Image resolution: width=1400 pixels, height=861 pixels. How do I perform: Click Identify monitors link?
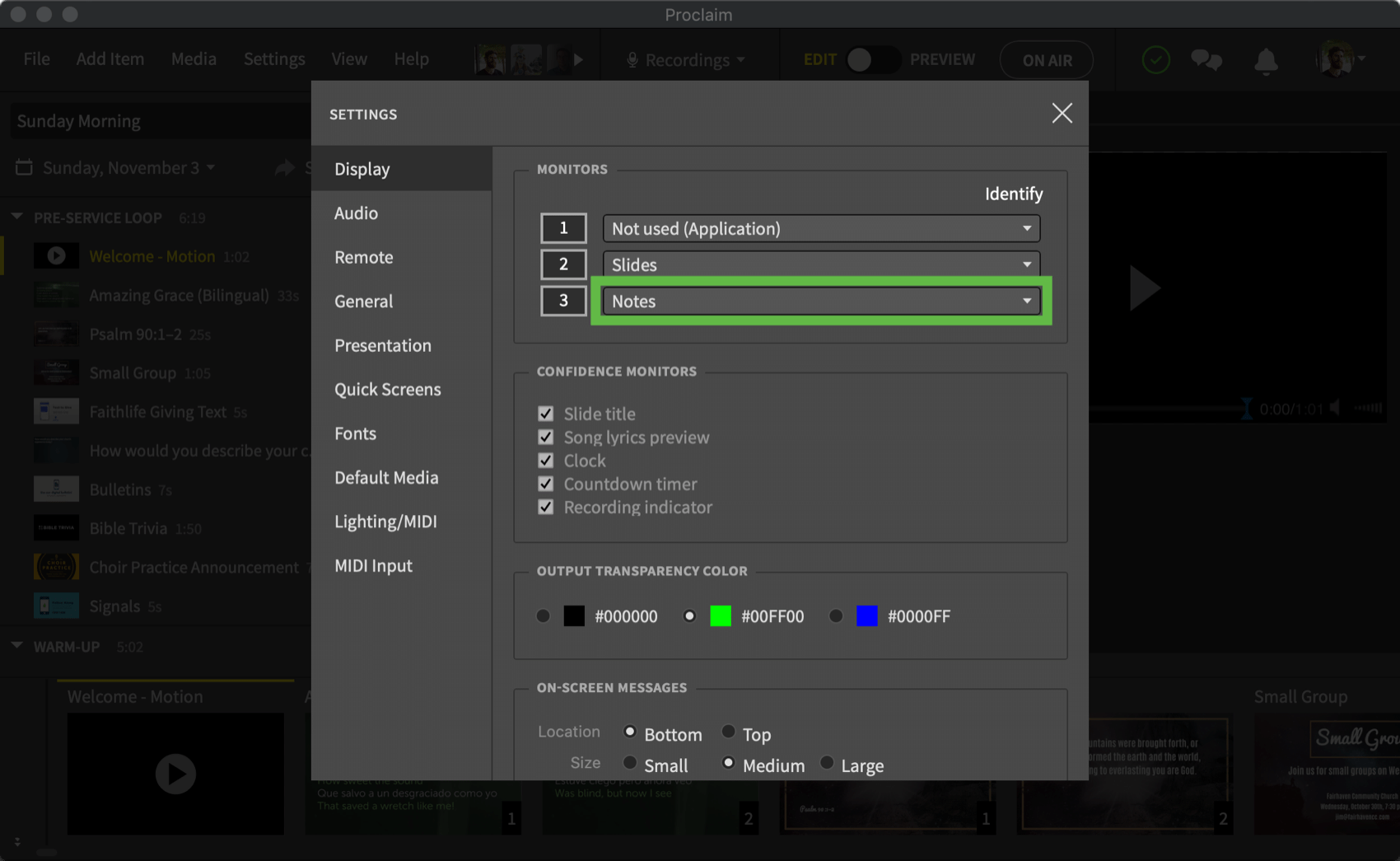(1013, 194)
